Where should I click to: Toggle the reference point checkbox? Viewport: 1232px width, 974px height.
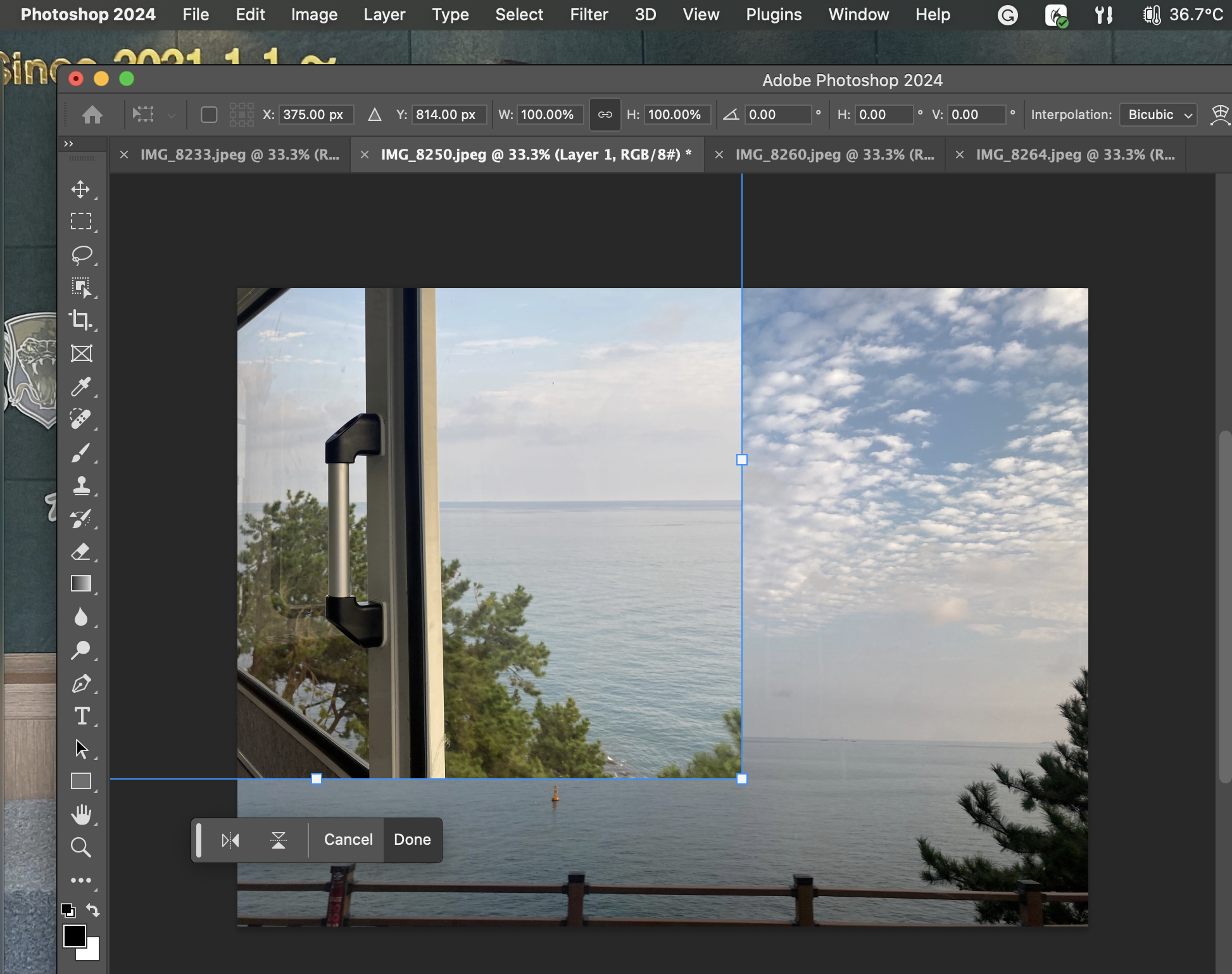click(209, 115)
